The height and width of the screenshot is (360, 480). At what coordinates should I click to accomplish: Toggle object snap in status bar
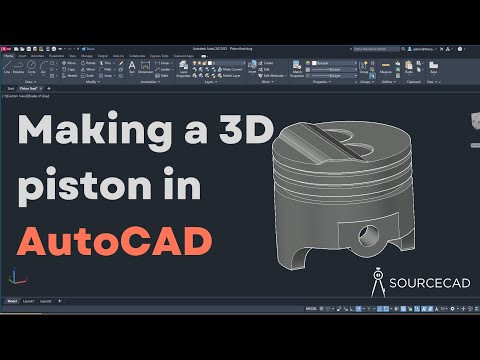click(386, 309)
